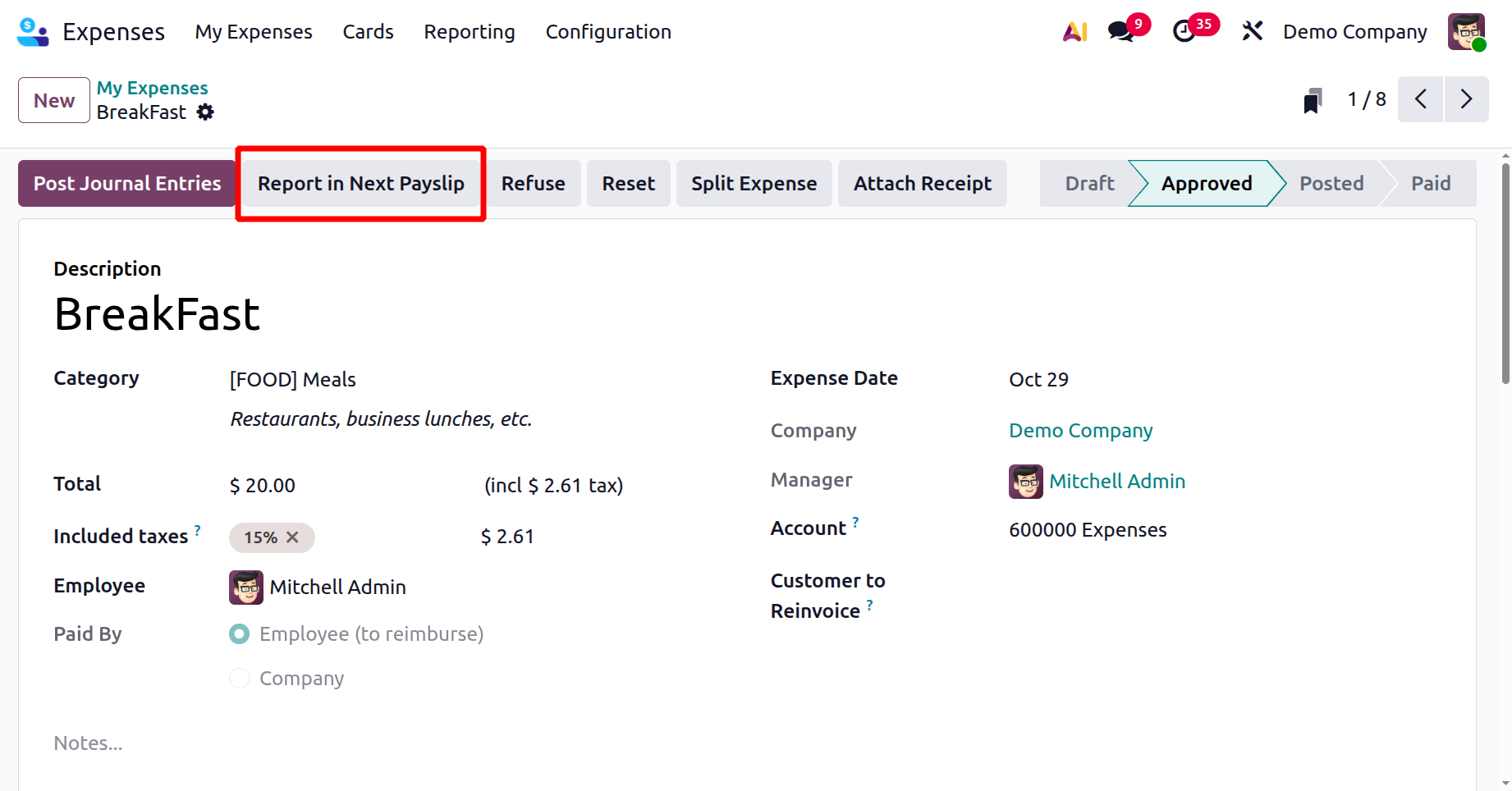Open the Expenses app home icon

pos(33,32)
